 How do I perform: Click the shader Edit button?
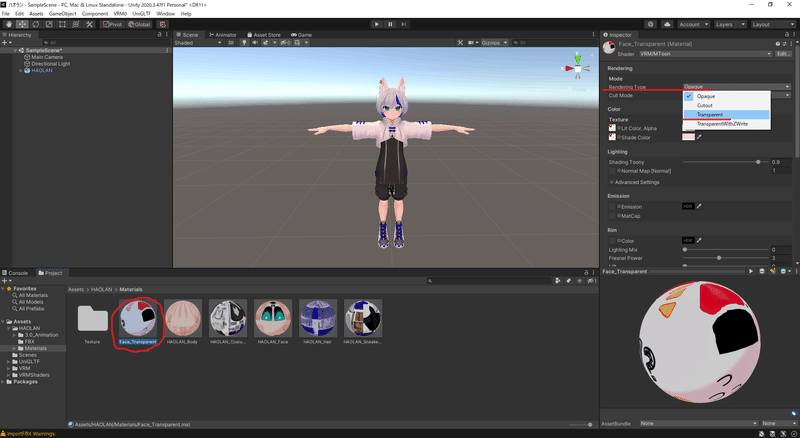[784, 54]
